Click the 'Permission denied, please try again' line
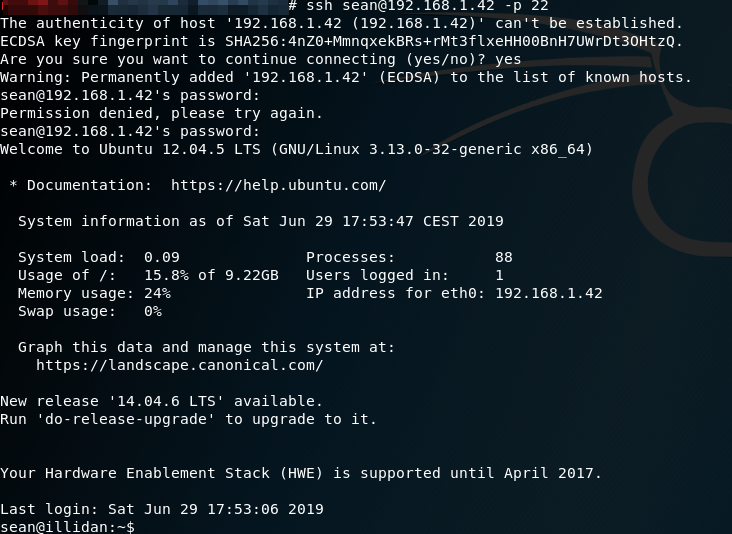The image size is (732, 534). point(161,113)
